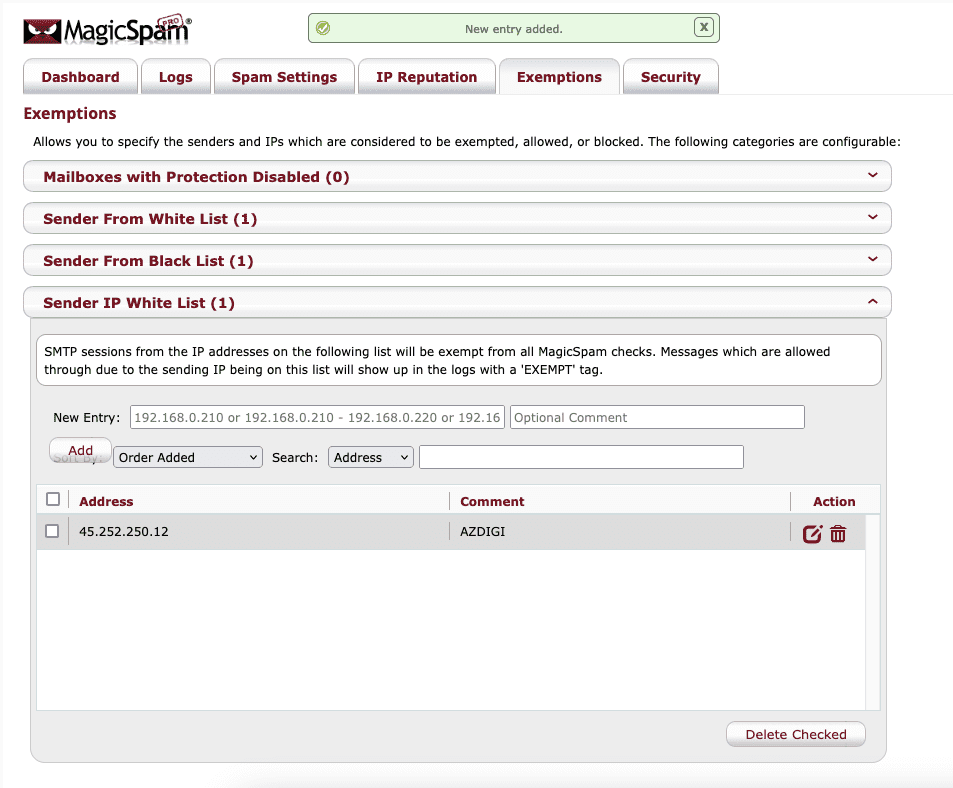Go to the Spam Settings tab
The height and width of the screenshot is (788, 953).
284,77
